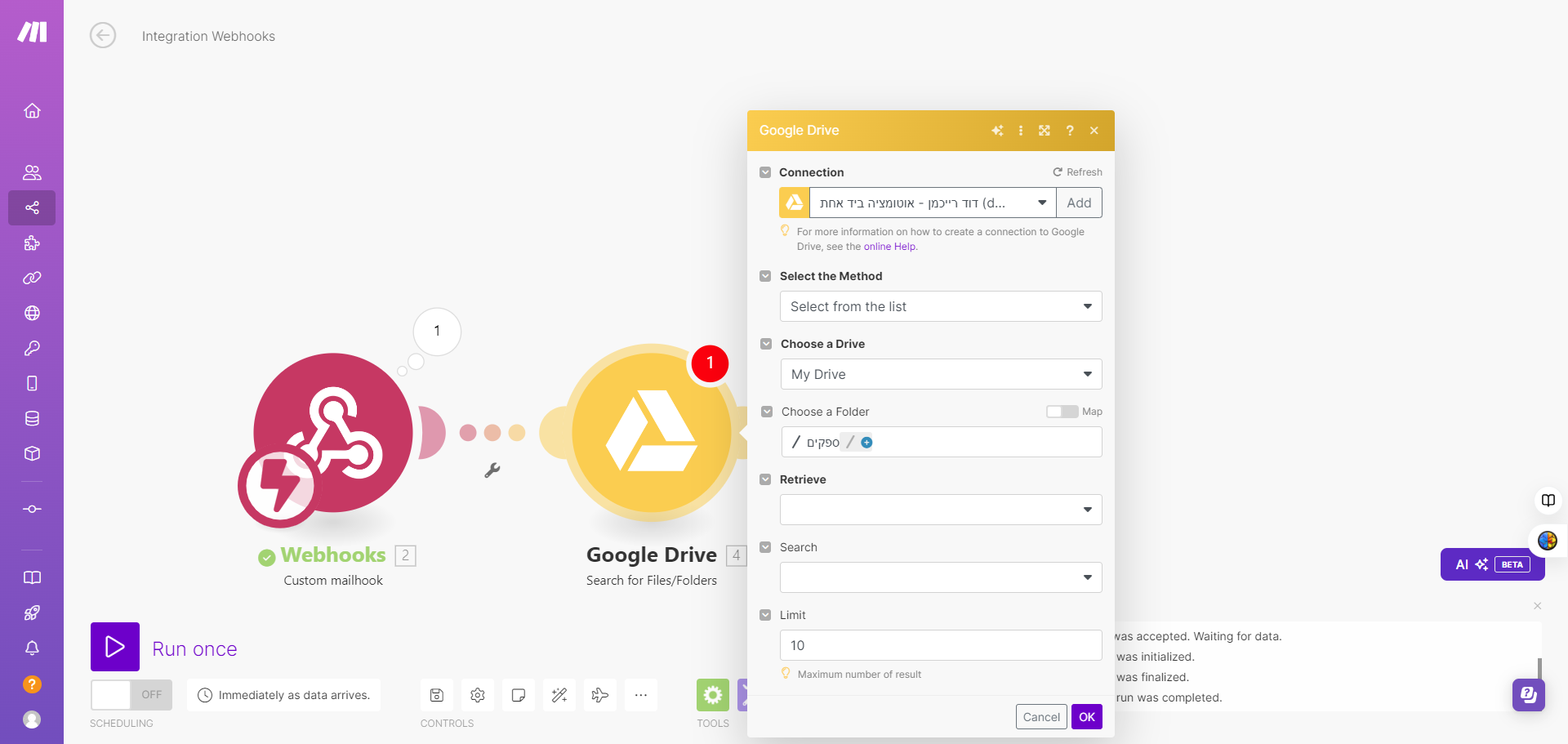Screen dimensions: 1568x744
Task: Click the Auto-align magic wand icon
Action: [559, 695]
